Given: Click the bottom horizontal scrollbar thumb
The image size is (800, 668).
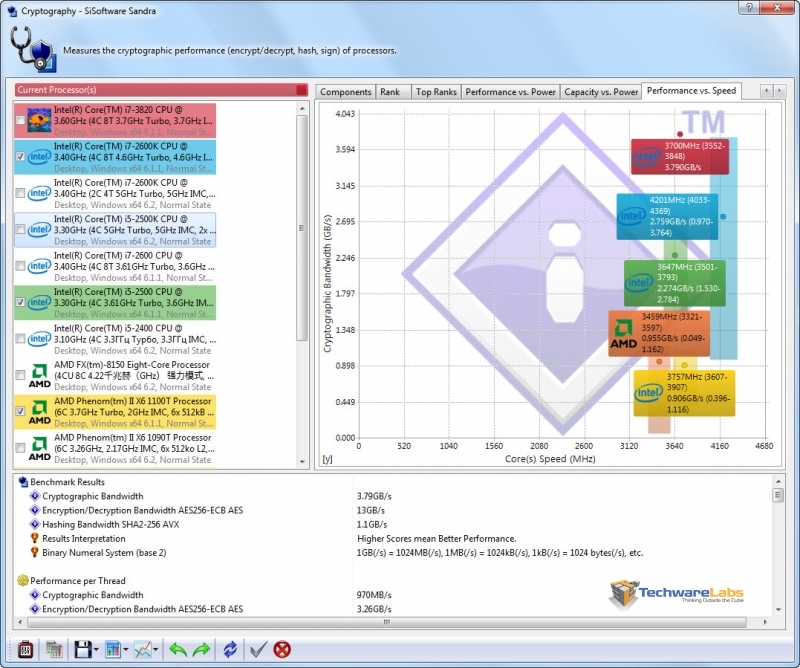Looking at the screenshot, I should click(387, 622).
